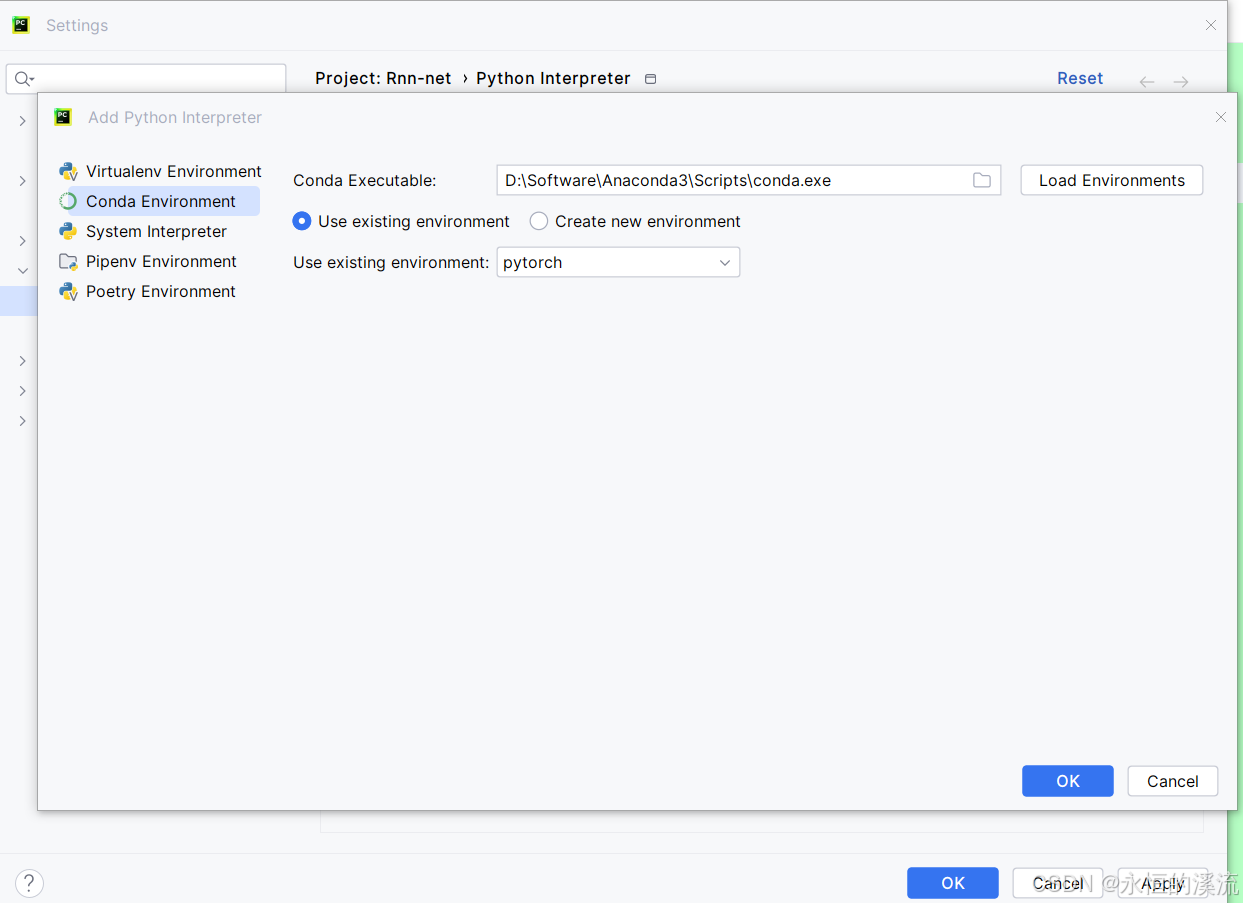Click the Pipenv Environment folder icon
The image size is (1243, 903).
pos(68,261)
